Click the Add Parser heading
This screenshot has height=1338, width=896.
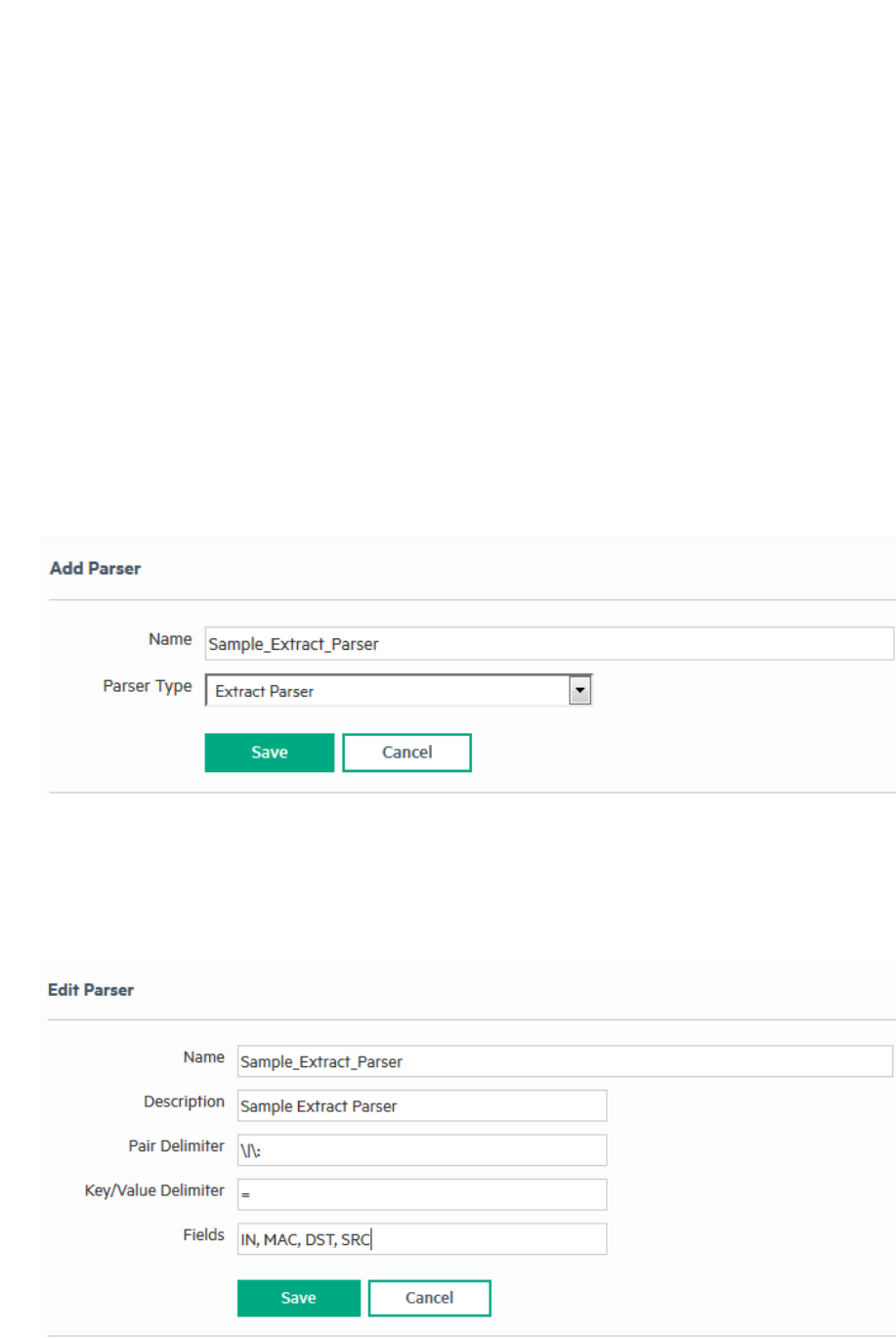pos(95,569)
